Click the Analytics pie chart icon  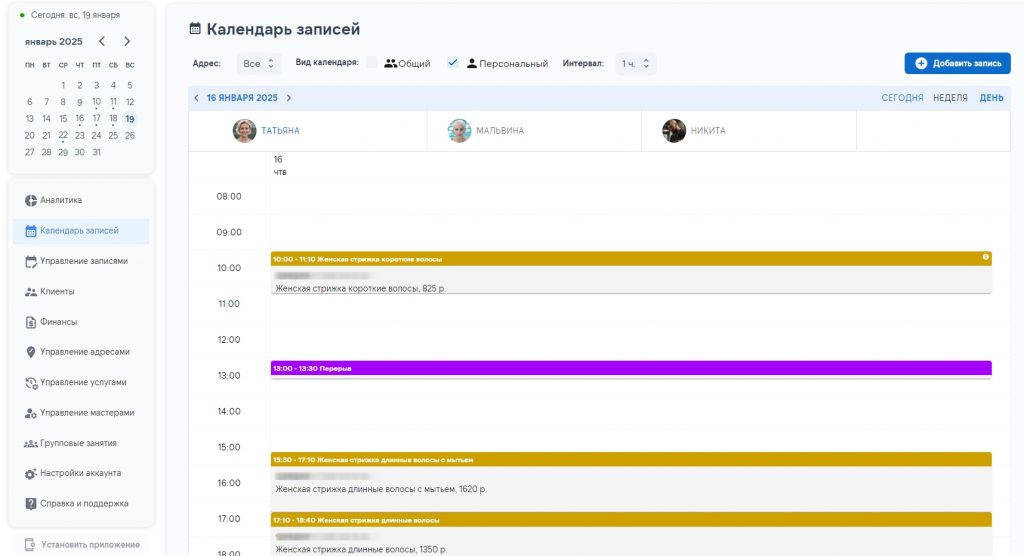click(31, 201)
